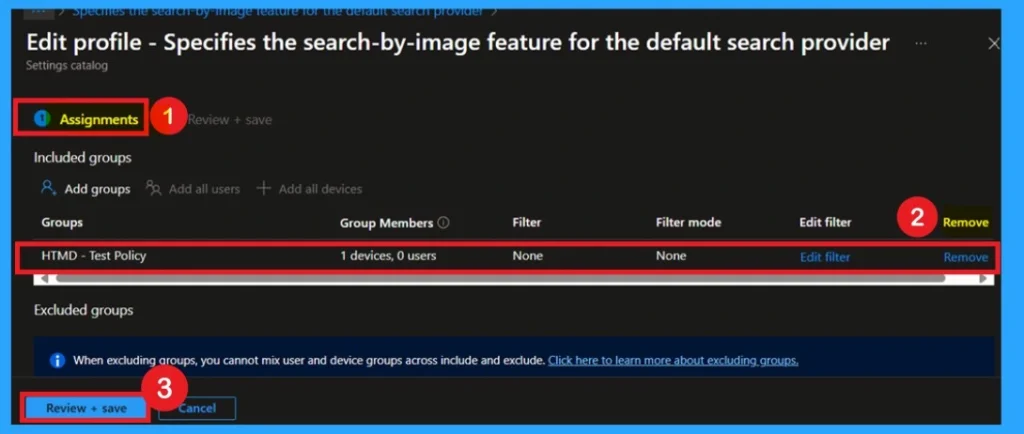Image resolution: width=1024 pixels, height=434 pixels.
Task: Click the Remove column header
Action: click(x=965, y=223)
